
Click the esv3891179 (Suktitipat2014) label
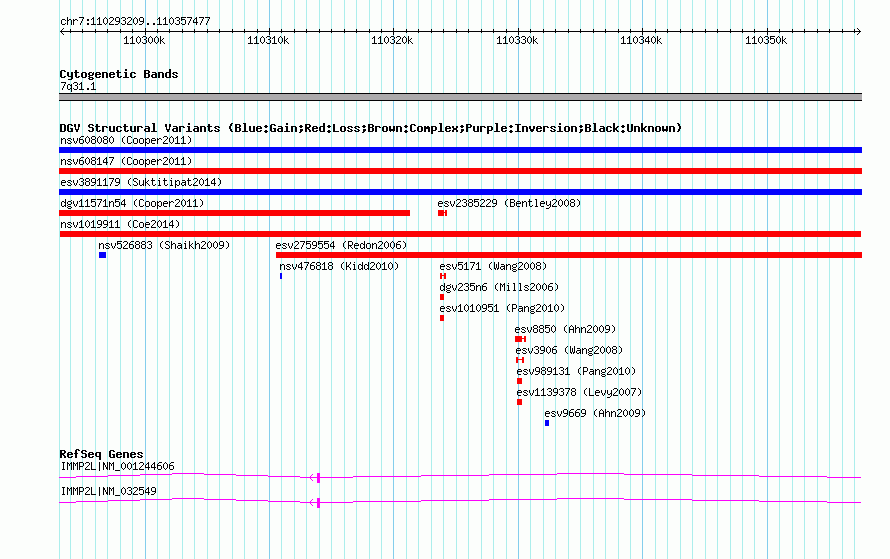[x=141, y=182]
